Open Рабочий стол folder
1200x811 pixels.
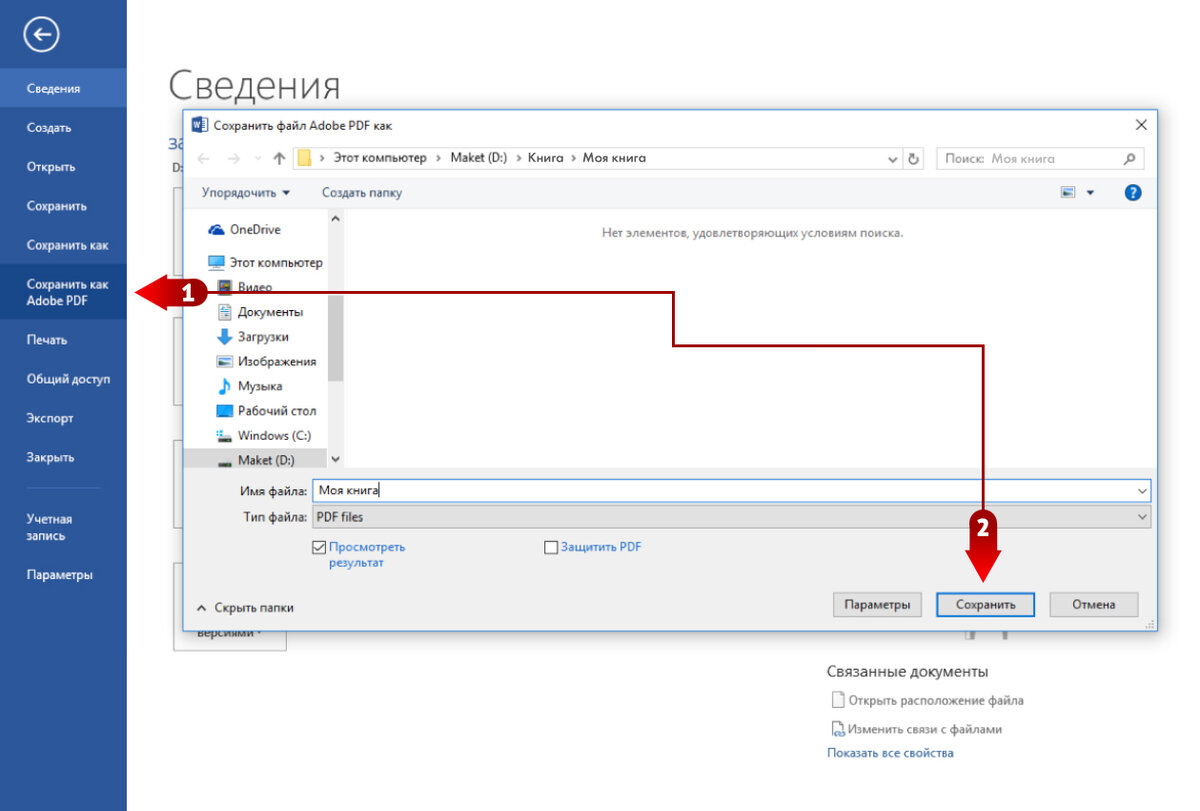tap(266, 411)
